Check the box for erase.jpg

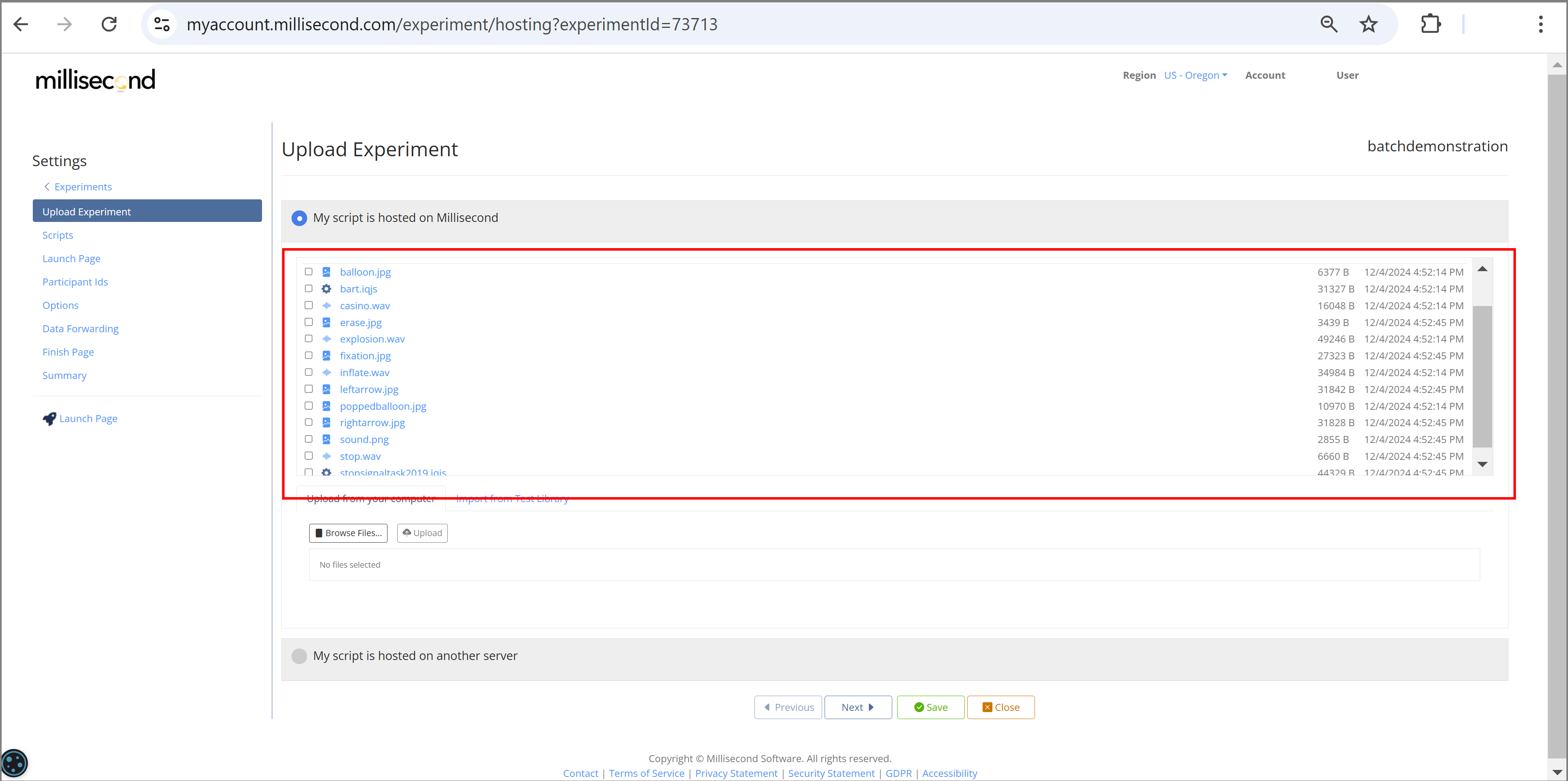[309, 322]
